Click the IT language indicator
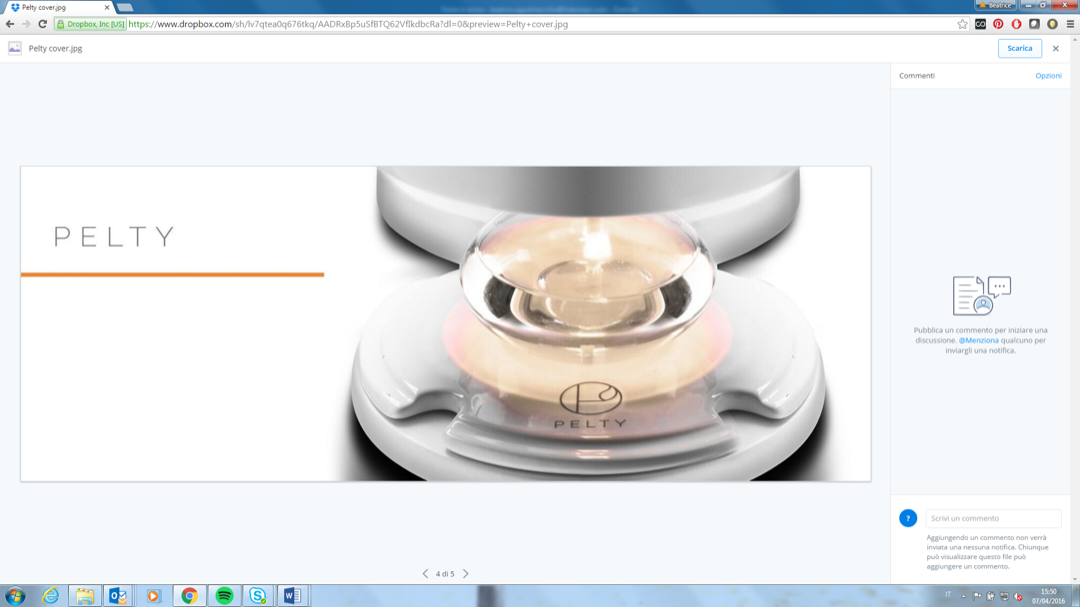Screen dimensions: 1080x607 point(948,595)
